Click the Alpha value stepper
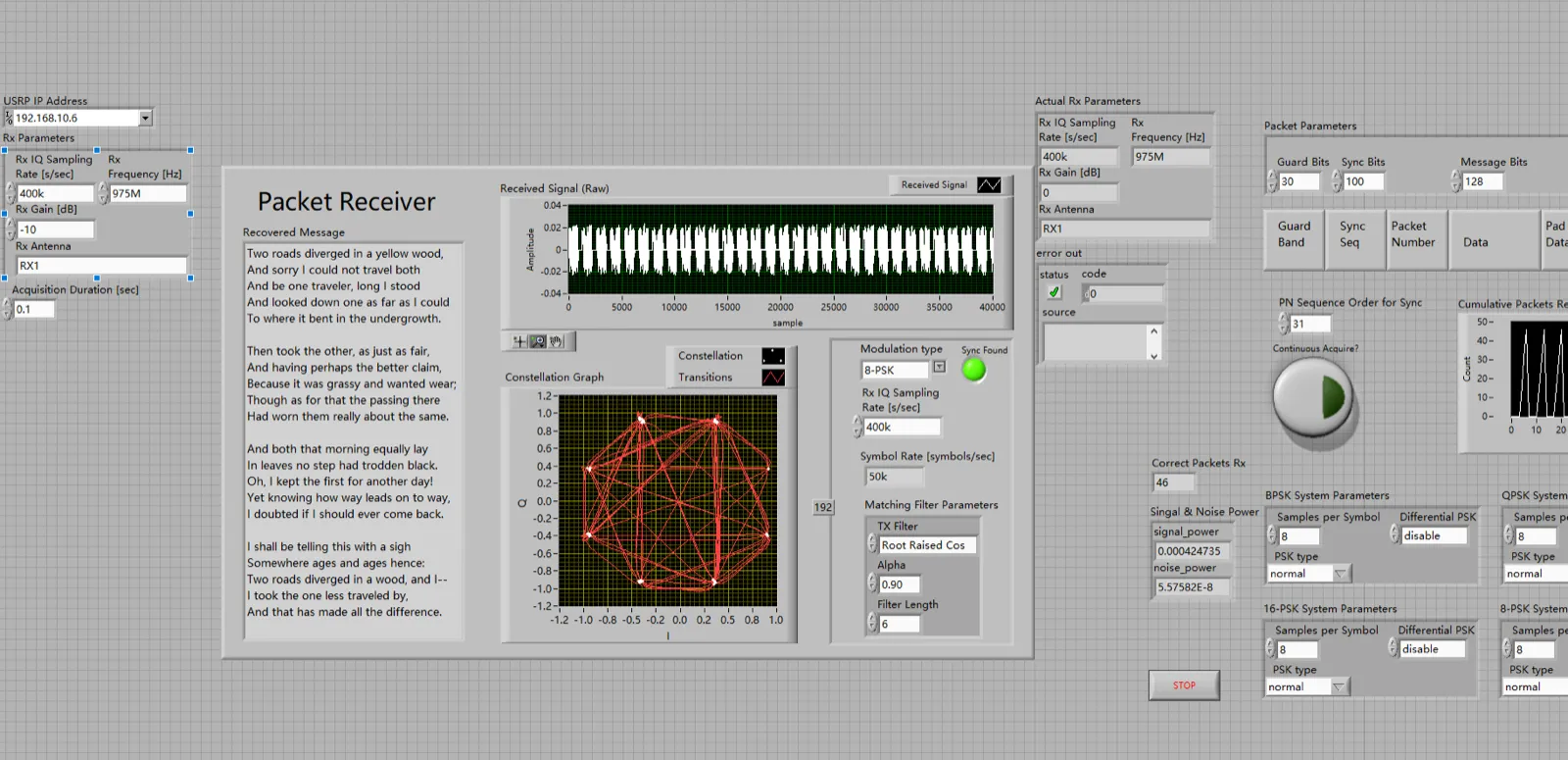This screenshot has width=1568, height=760. pyautogui.click(x=872, y=584)
